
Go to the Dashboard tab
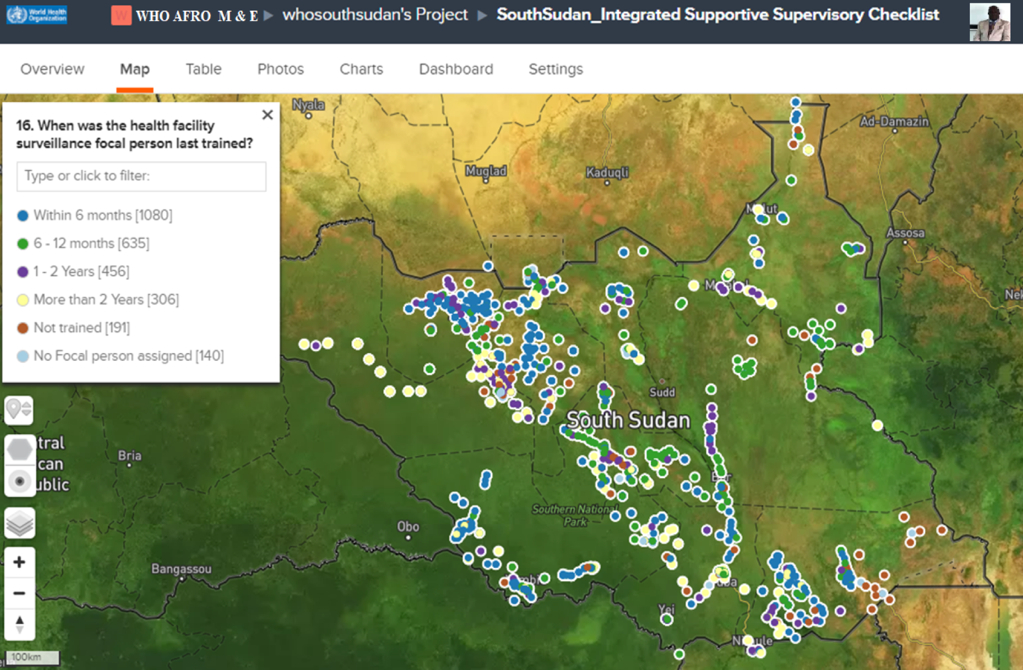(456, 69)
